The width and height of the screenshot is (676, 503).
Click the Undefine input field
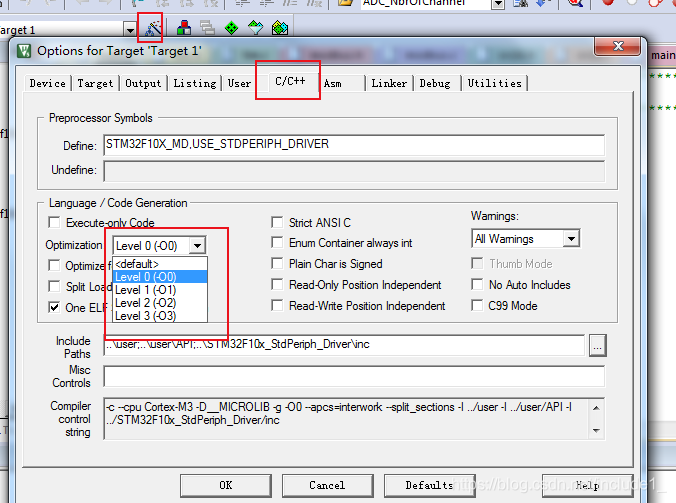[x=354, y=171]
